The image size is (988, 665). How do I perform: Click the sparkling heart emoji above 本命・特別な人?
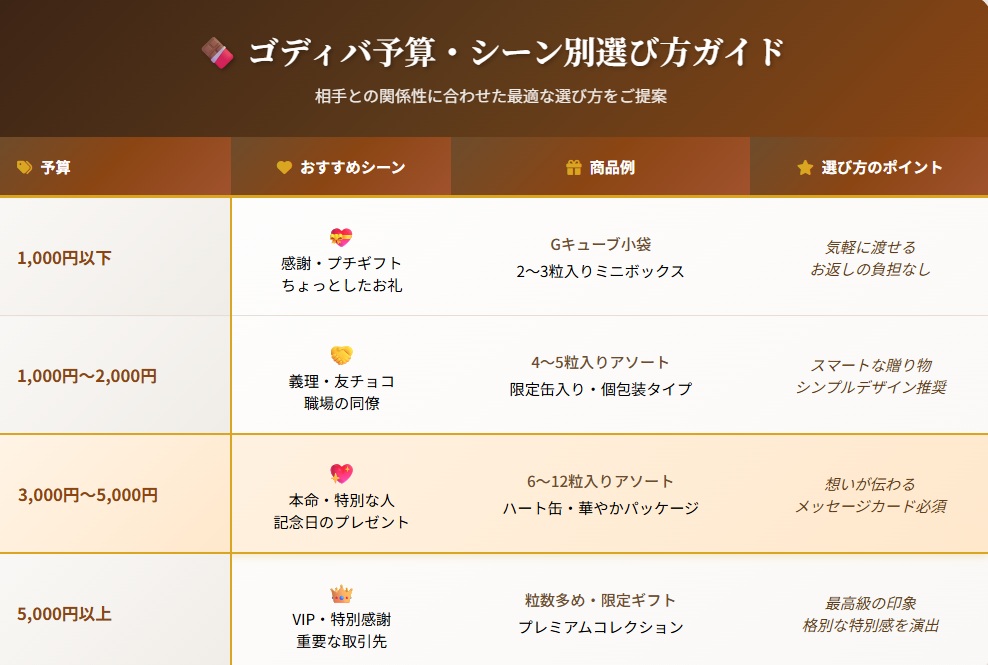pyautogui.click(x=341, y=473)
